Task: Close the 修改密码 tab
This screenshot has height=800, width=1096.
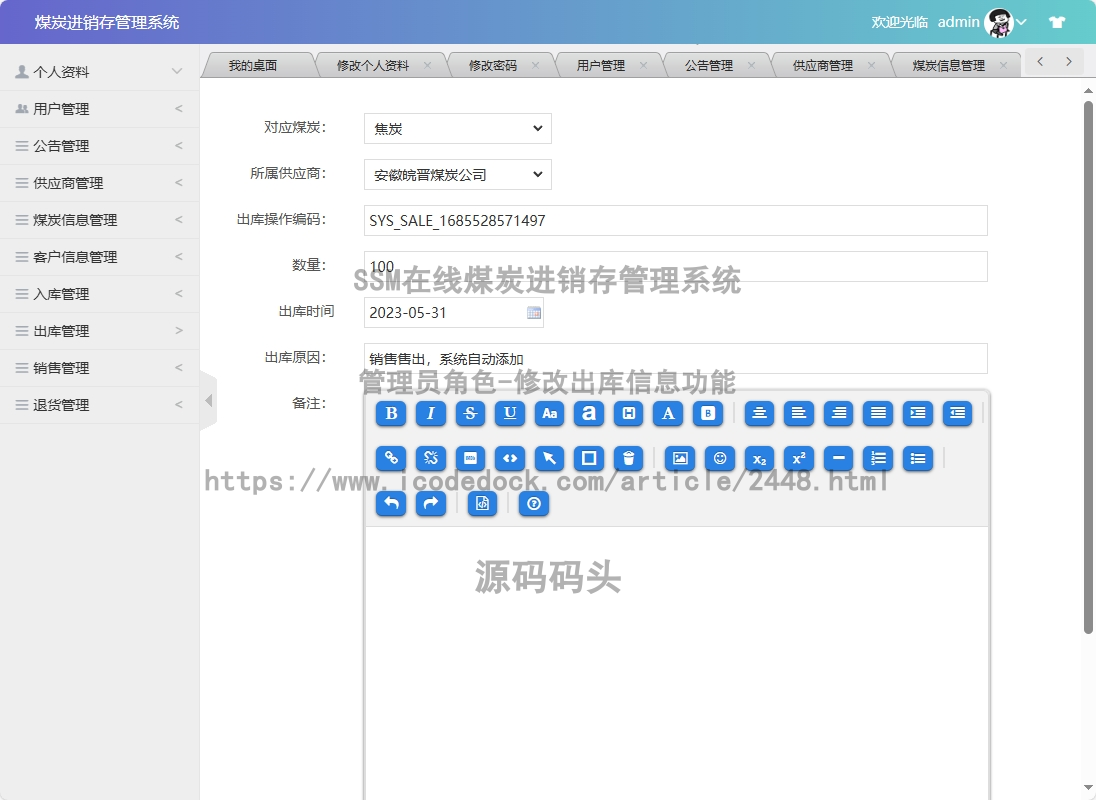Action: coord(535,65)
